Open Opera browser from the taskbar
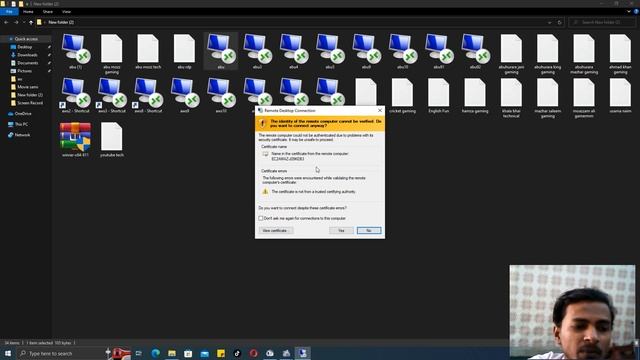640x360 pixels. point(253,353)
